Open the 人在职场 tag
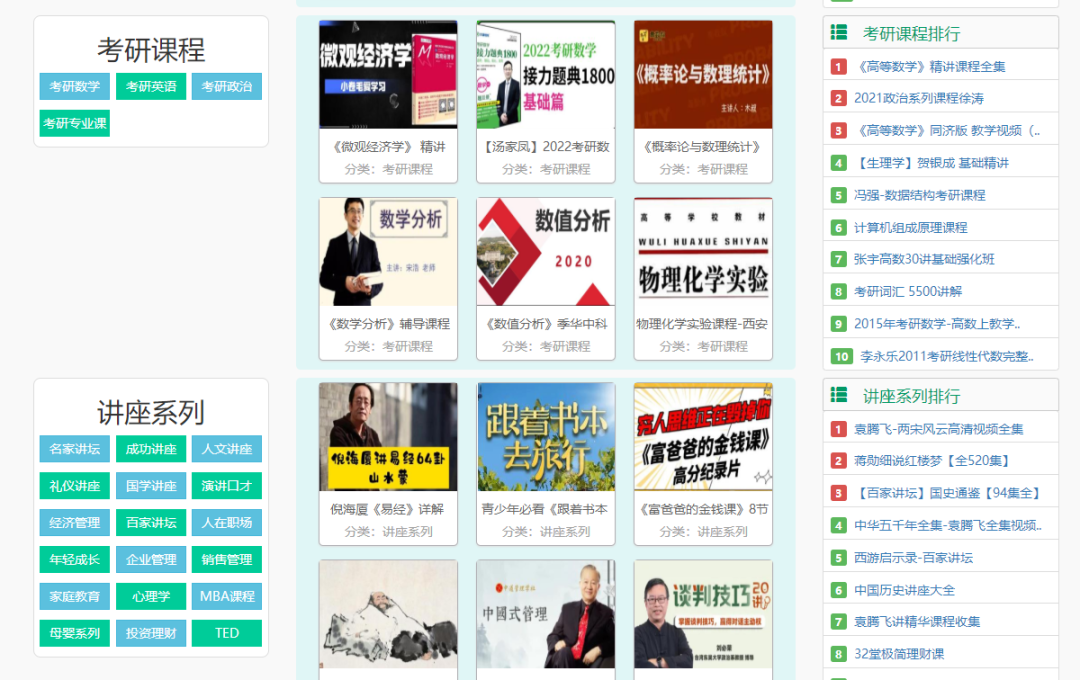The image size is (1080, 680). [227, 523]
